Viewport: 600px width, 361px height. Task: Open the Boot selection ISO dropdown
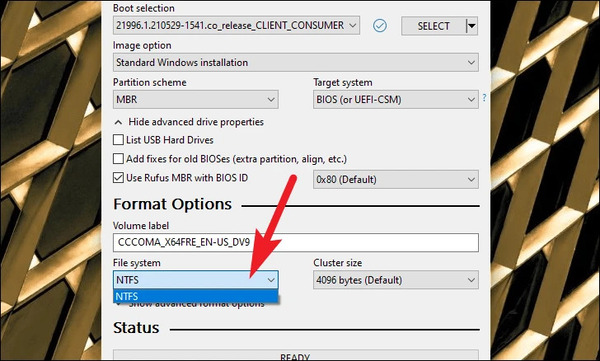pyautogui.click(x=236, y=25)
